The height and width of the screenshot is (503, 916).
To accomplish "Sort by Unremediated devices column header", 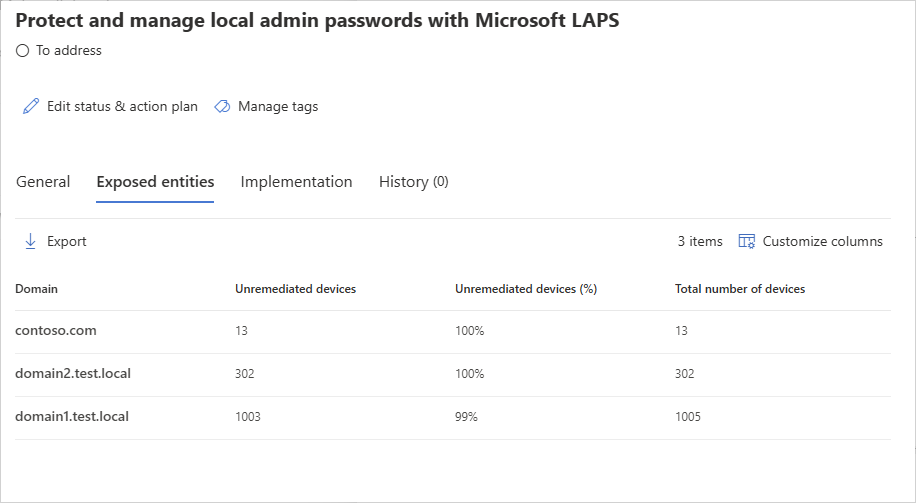I will (x=295, y=289).
